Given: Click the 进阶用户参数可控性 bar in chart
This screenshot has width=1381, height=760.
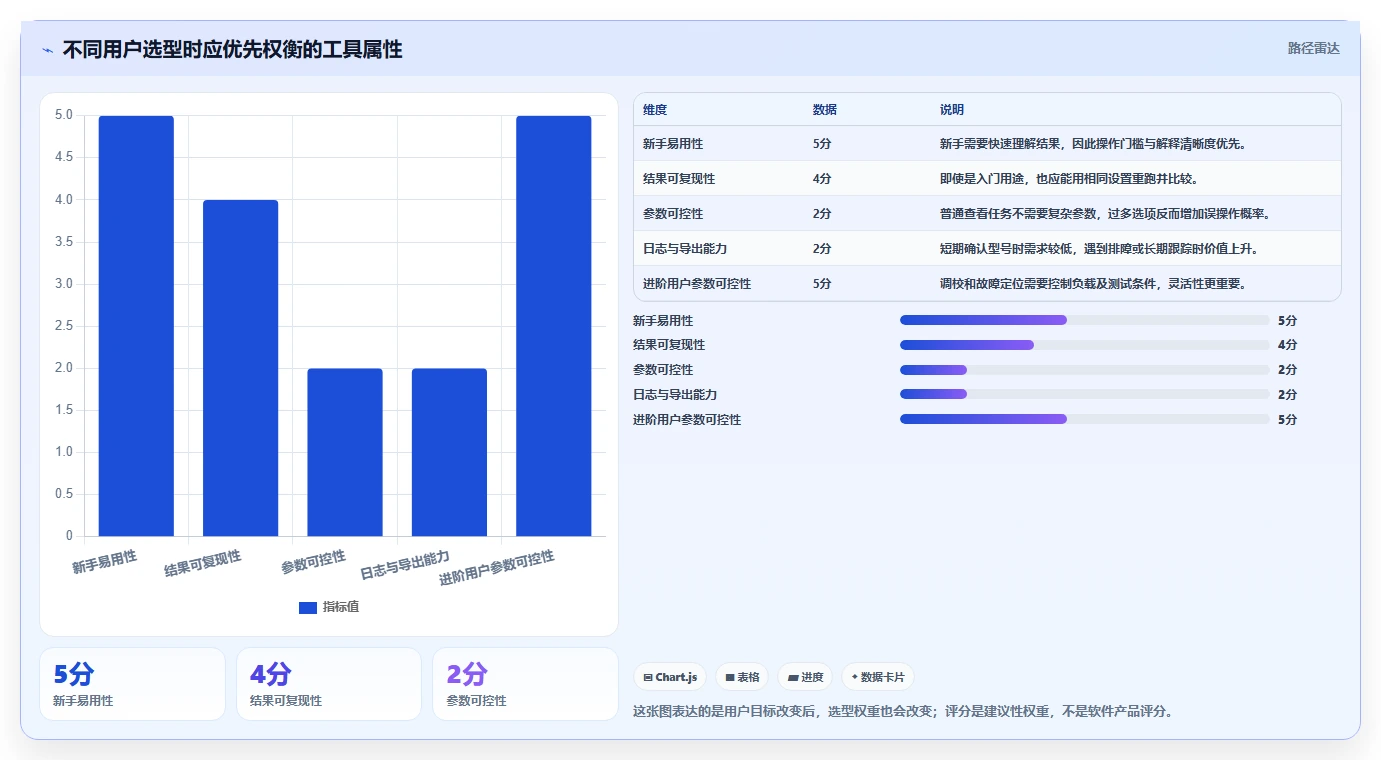Looking at the screenshot, I should [x=554, y=326].
